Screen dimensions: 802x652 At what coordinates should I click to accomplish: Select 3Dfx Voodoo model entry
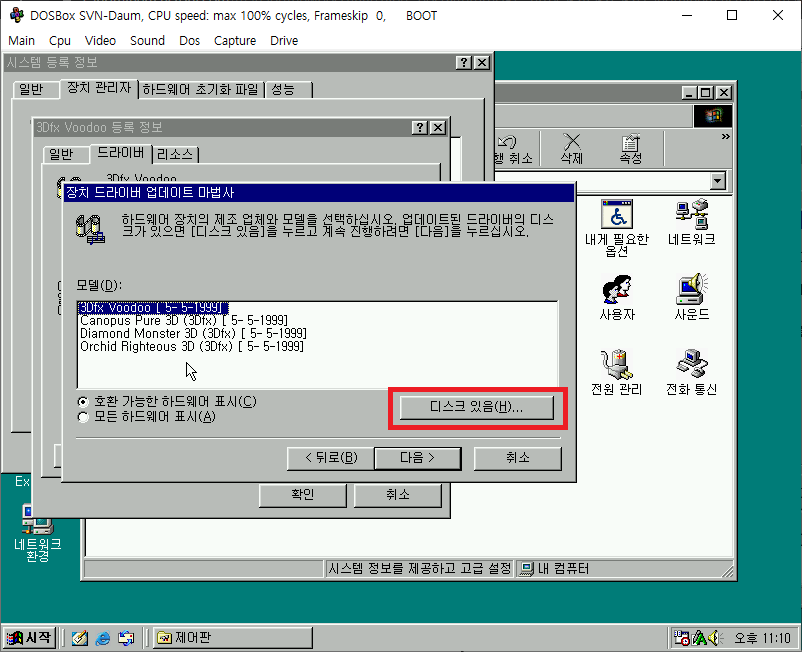(152, 307)
